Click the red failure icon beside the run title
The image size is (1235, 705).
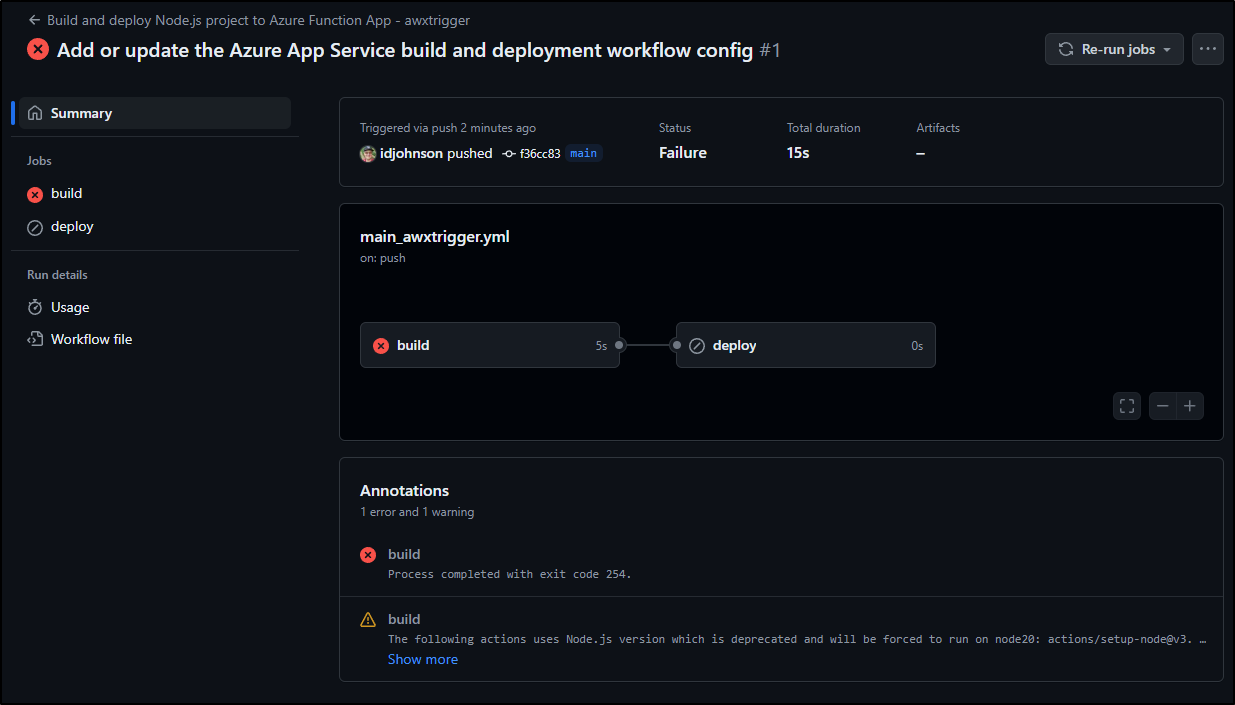[x=38, y=49]
